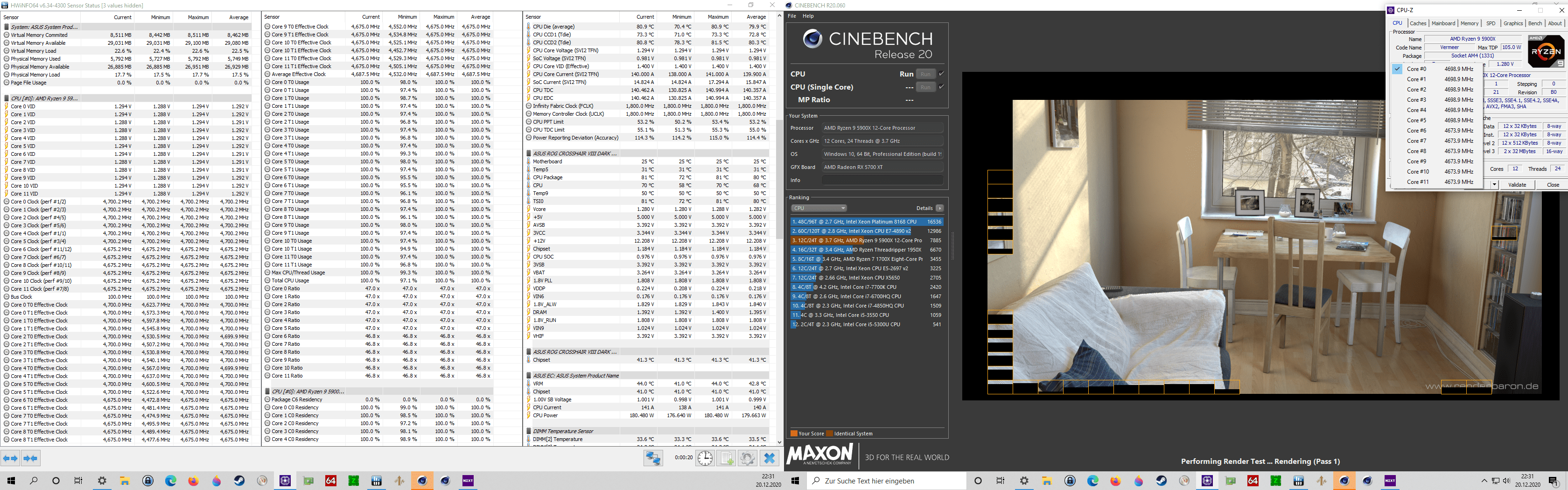Select the 'CPU Power' sensor row
1568x490 pixels.
[648, 415]
